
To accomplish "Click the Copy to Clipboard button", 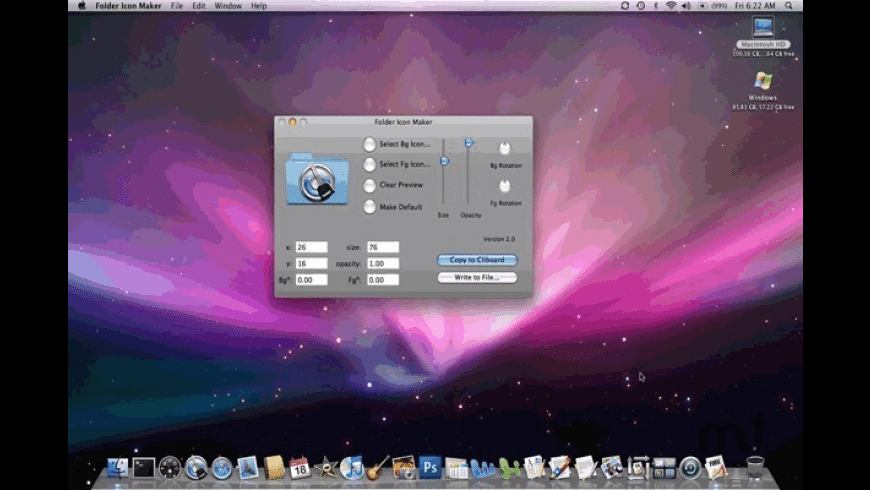I will click(477, 260).
